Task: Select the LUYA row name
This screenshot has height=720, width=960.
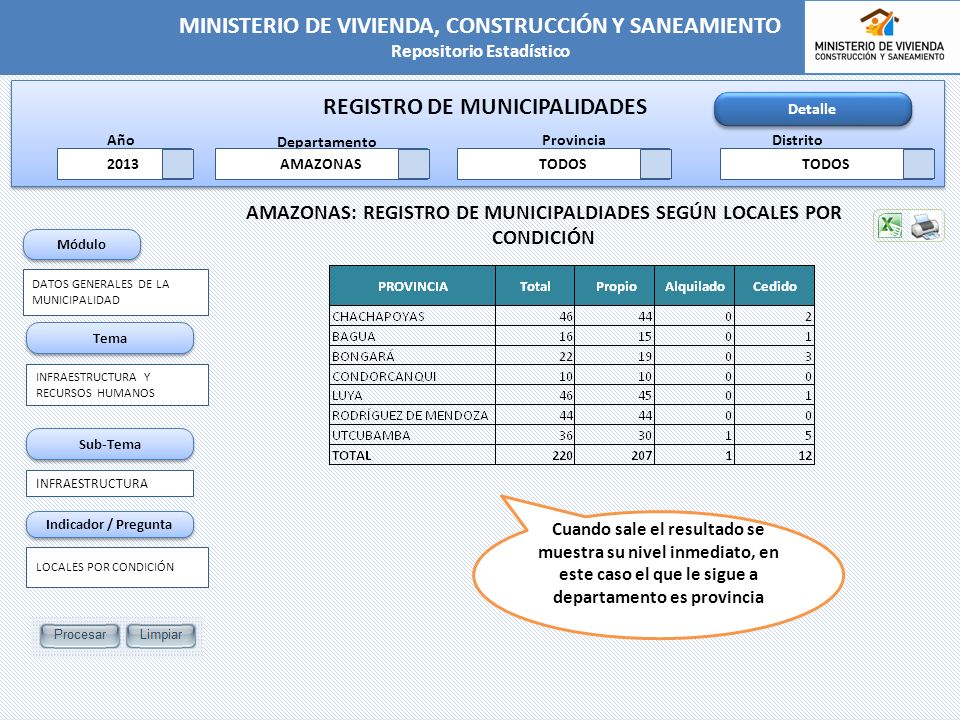Action: coord(347,396)
